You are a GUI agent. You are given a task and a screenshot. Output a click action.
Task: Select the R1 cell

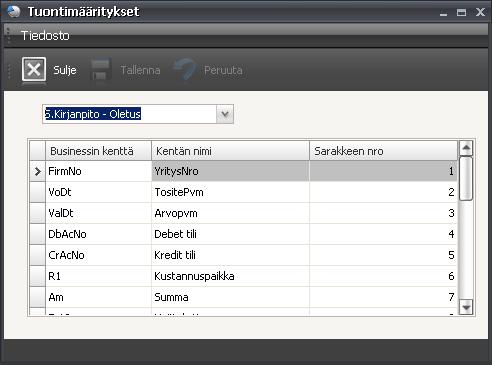[98, 276]
